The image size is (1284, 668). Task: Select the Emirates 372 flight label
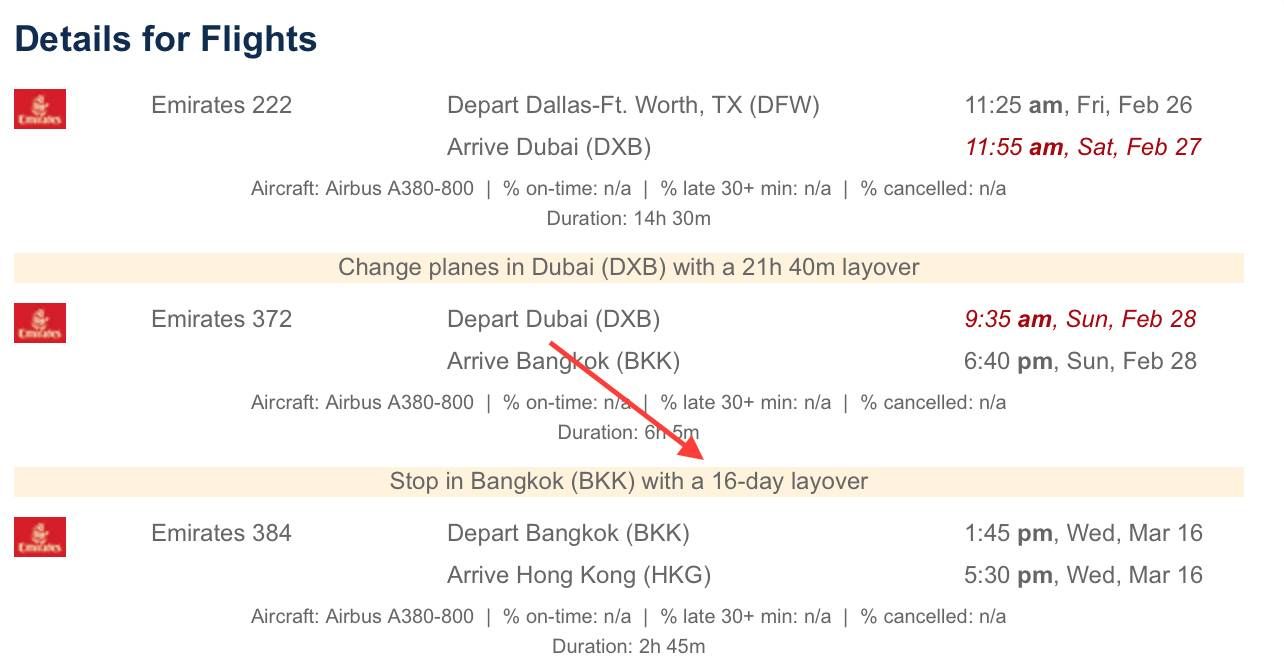(221, 319)
